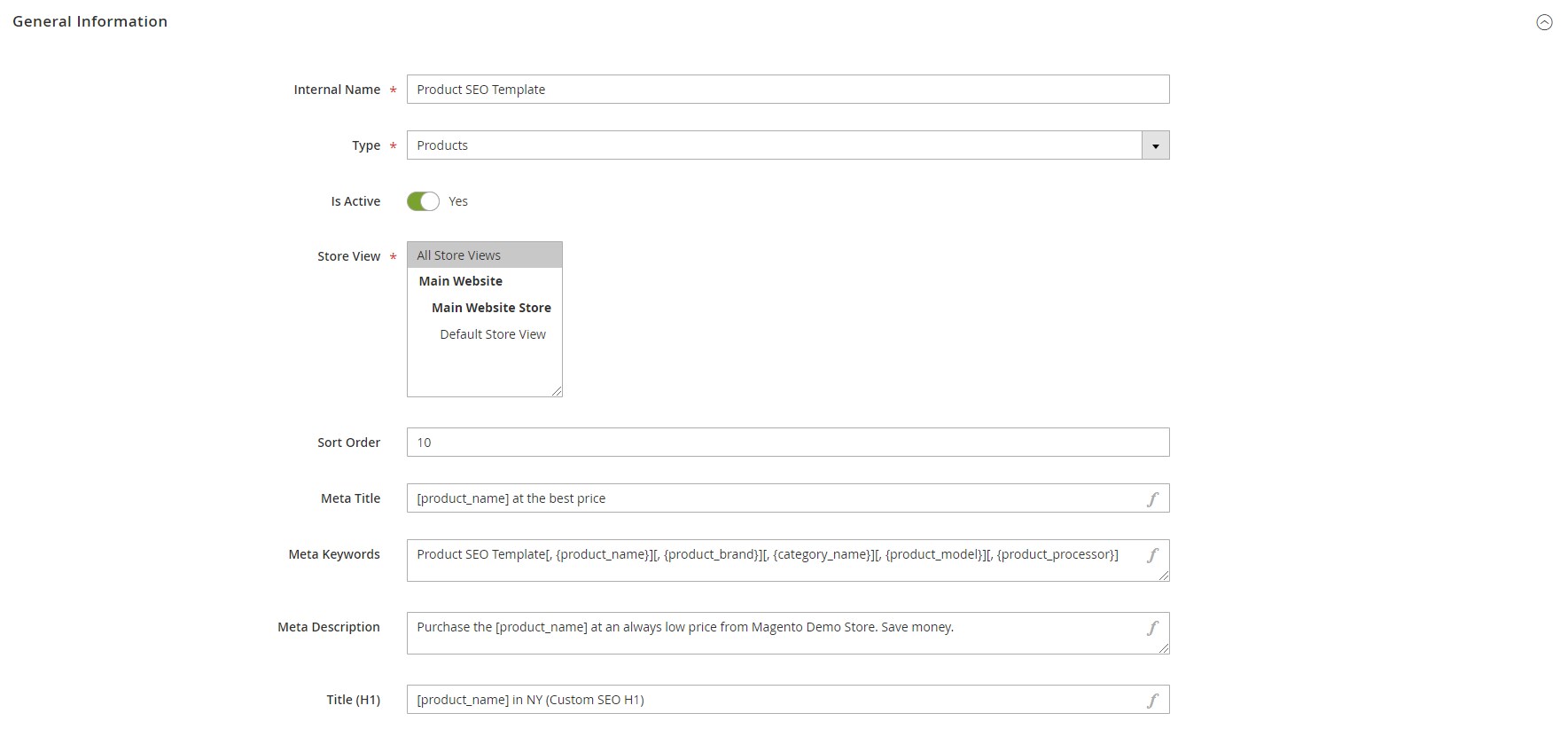This screenshot has height=729, width=1568.
Task: Click the Internal Name input field
Action: tap(787, 90)
